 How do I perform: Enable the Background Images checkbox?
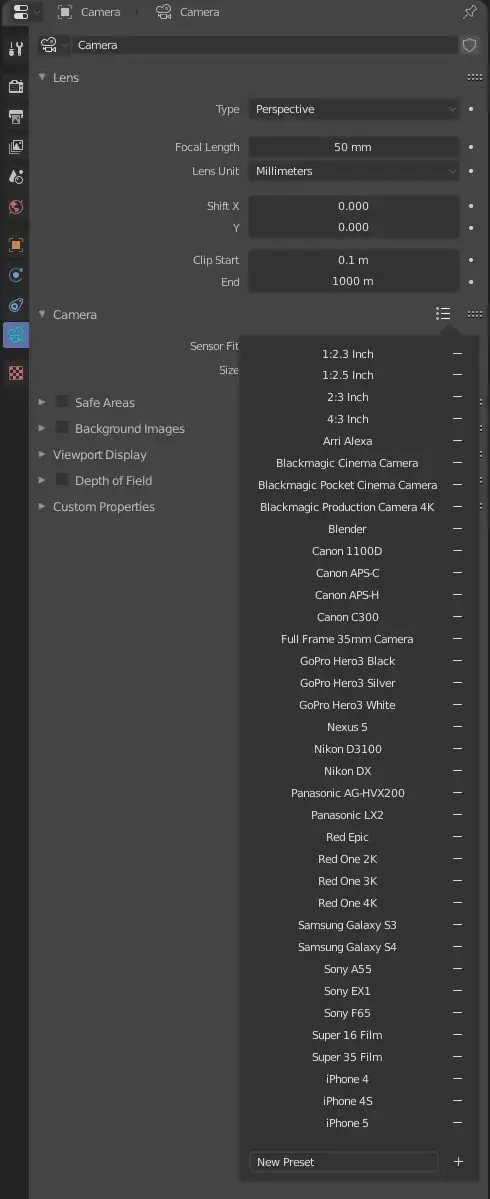coord(63,428)
